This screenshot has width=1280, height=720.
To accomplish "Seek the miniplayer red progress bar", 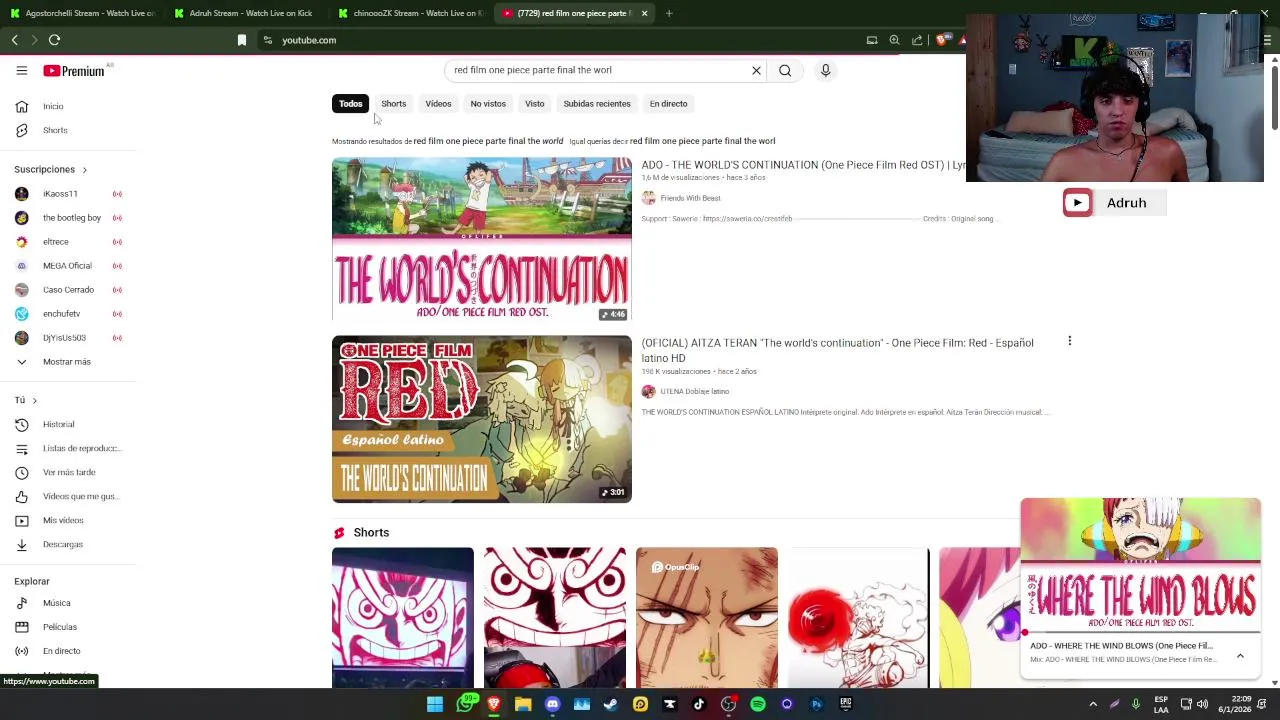I will pyautogui.click(x=1140, y=633).
